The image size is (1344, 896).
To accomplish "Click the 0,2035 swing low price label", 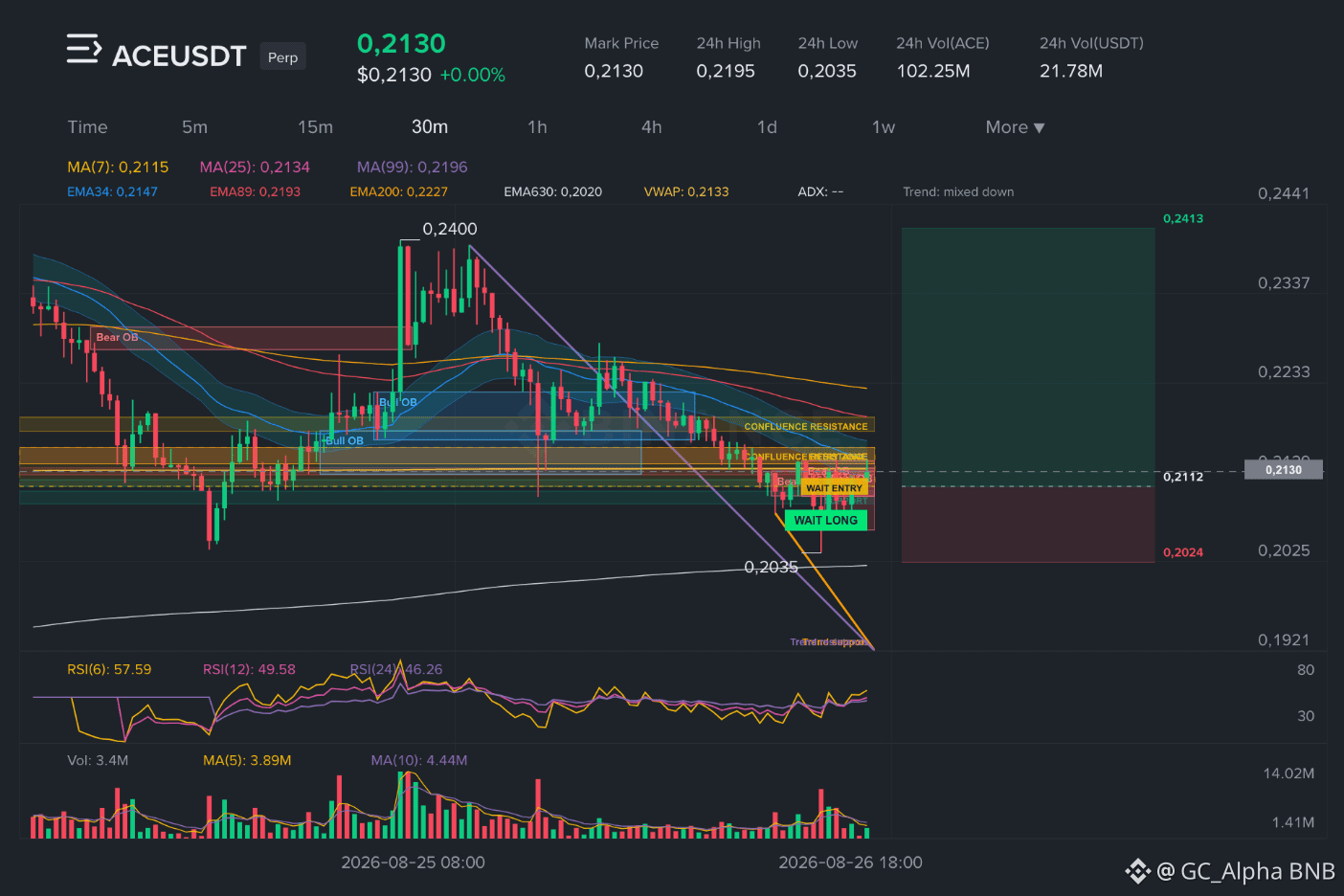I will (x=772, y=567).
